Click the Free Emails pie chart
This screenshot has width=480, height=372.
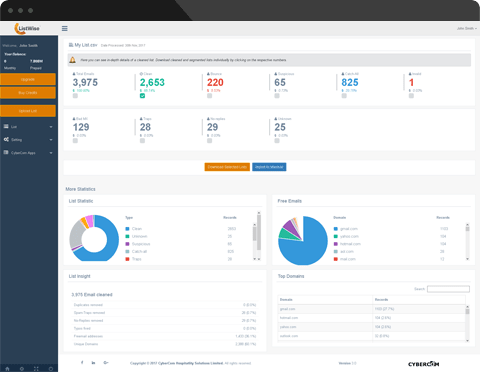(x=303, y=240)
